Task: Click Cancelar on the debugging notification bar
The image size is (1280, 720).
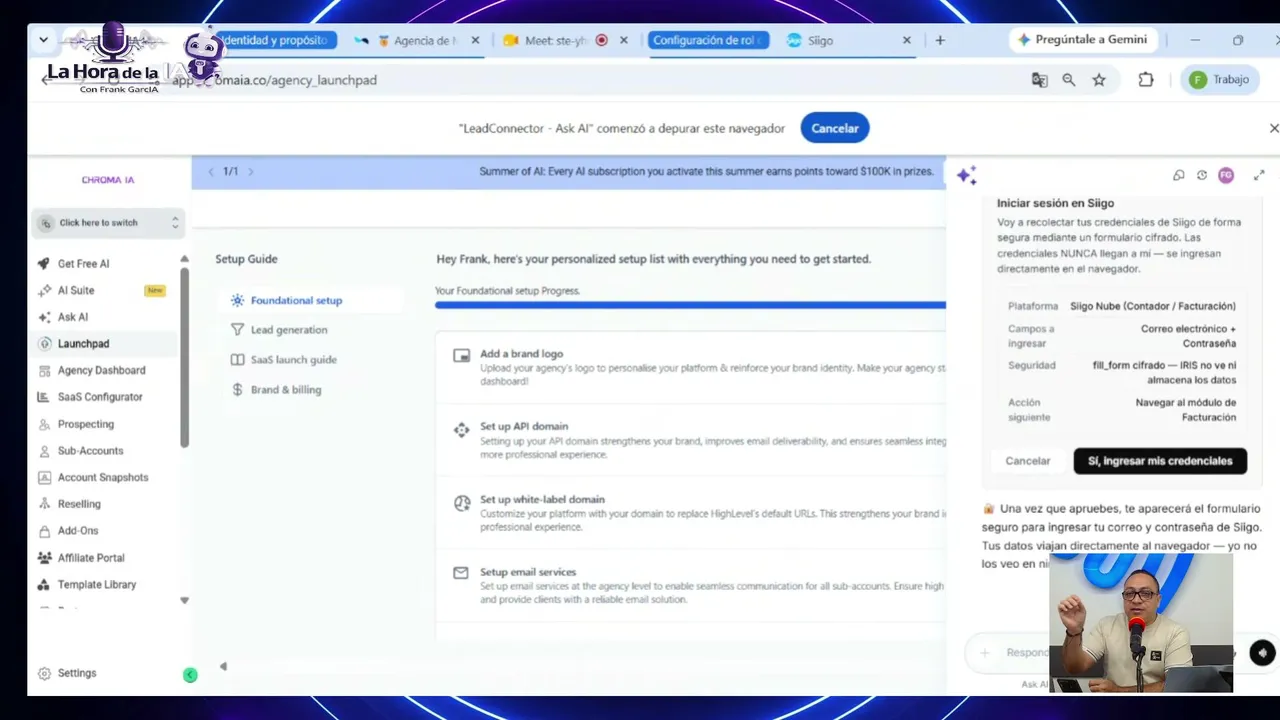Action: (x=835, y=128)
